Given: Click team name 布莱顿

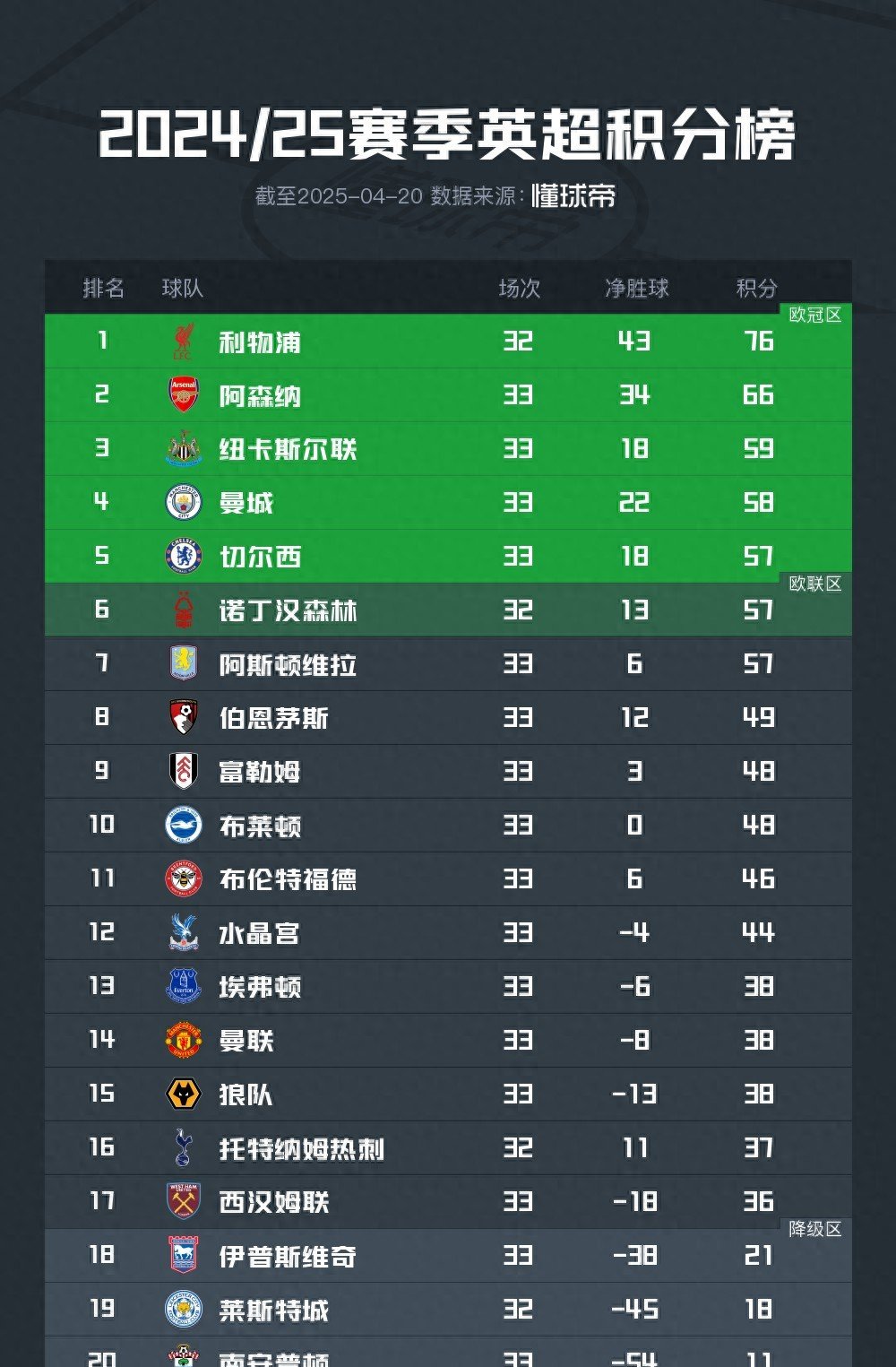Looking at the screenshot, I should pos(259,826).
